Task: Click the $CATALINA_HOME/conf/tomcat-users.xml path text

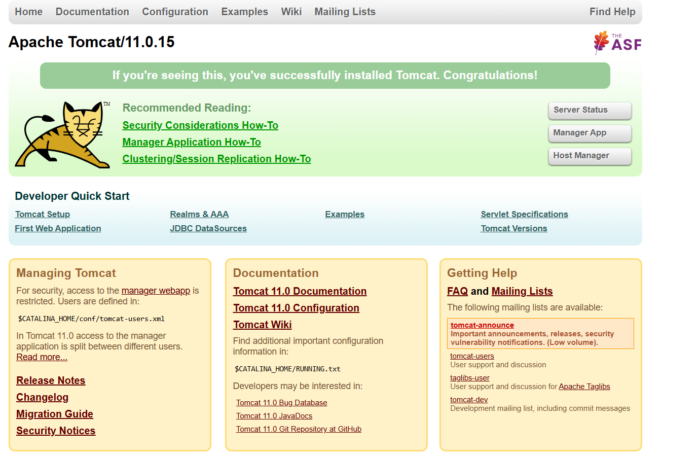Action: 92,319
